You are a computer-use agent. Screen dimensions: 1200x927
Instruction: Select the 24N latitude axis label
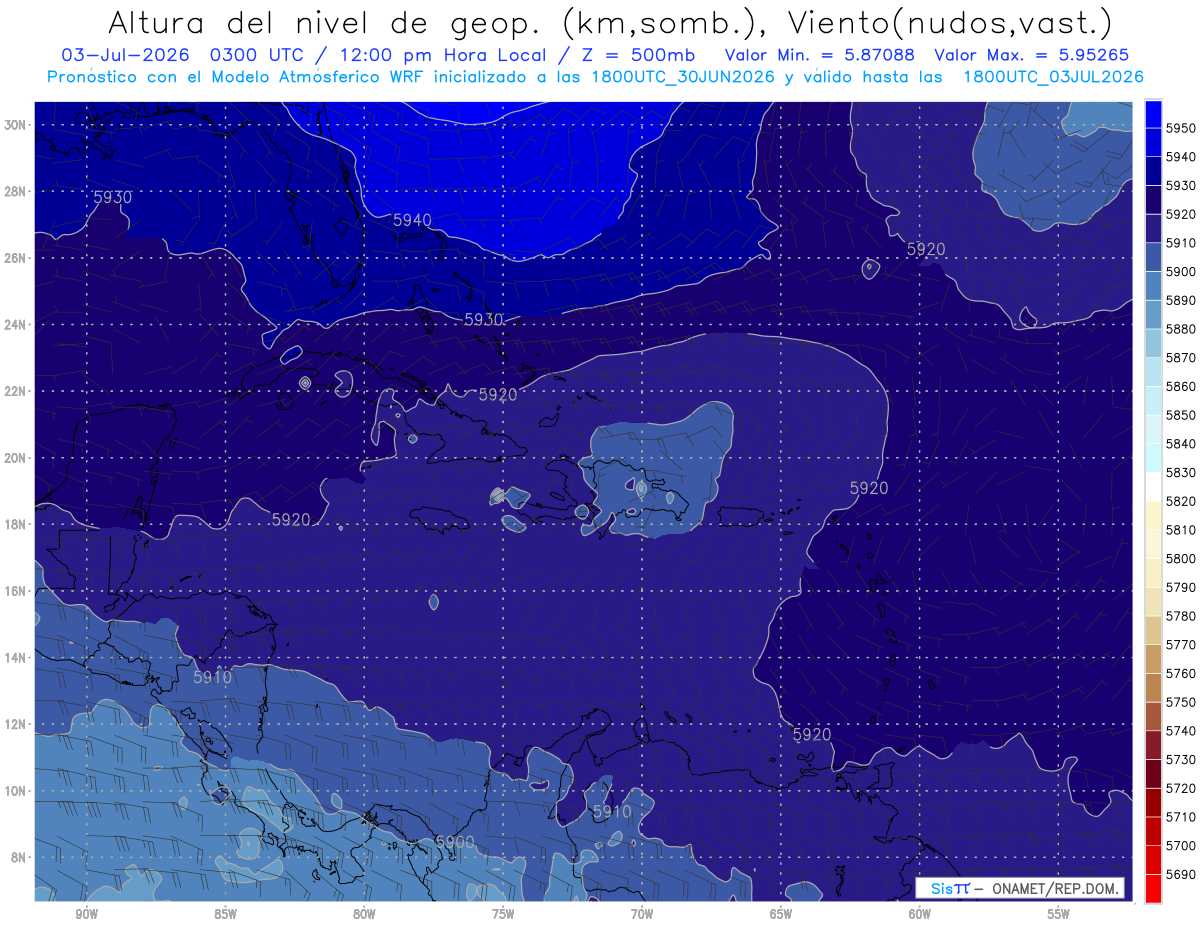pos(16,325)
